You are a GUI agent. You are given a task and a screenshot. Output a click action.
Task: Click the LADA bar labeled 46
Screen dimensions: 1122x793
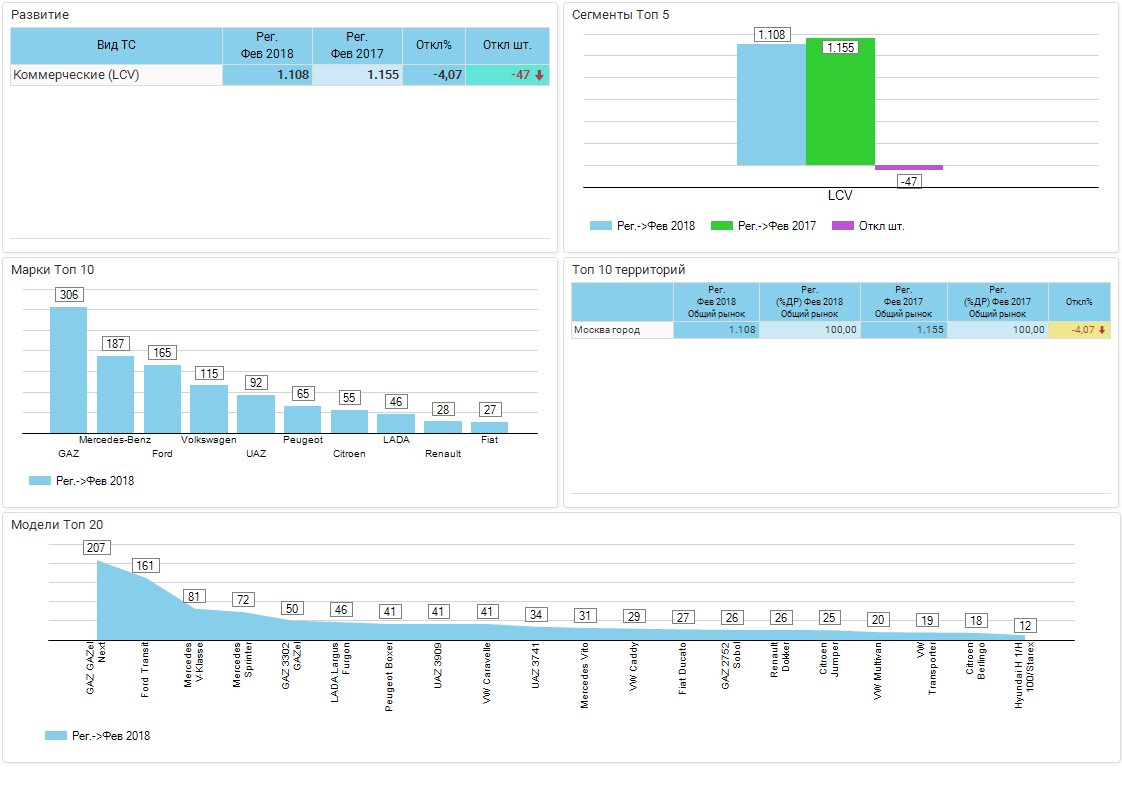pos(396,423)
